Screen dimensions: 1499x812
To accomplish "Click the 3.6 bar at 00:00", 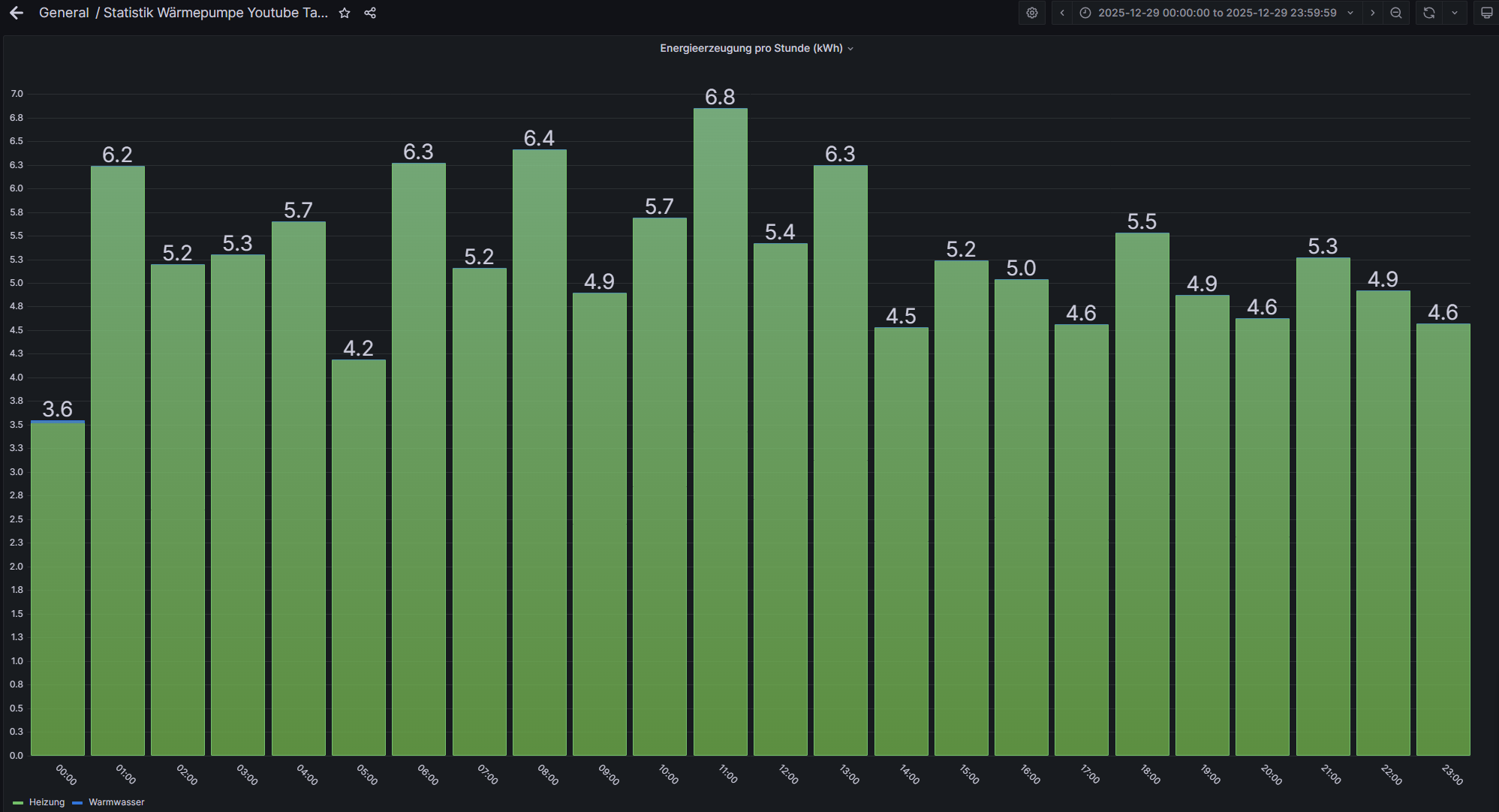I will point(58,589).
